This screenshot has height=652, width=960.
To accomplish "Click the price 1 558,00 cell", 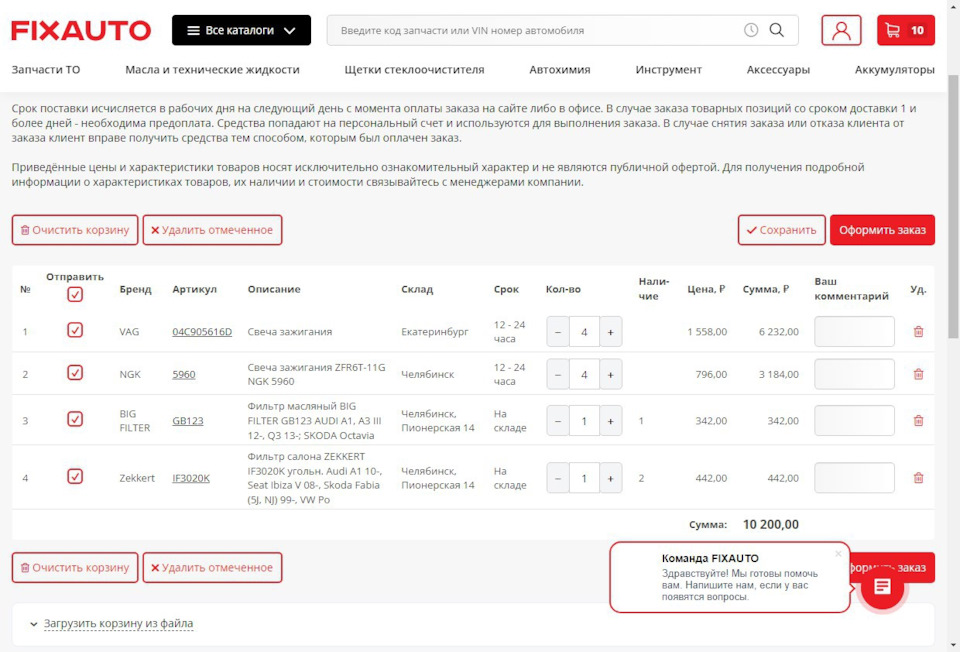I will click(707, 332).
